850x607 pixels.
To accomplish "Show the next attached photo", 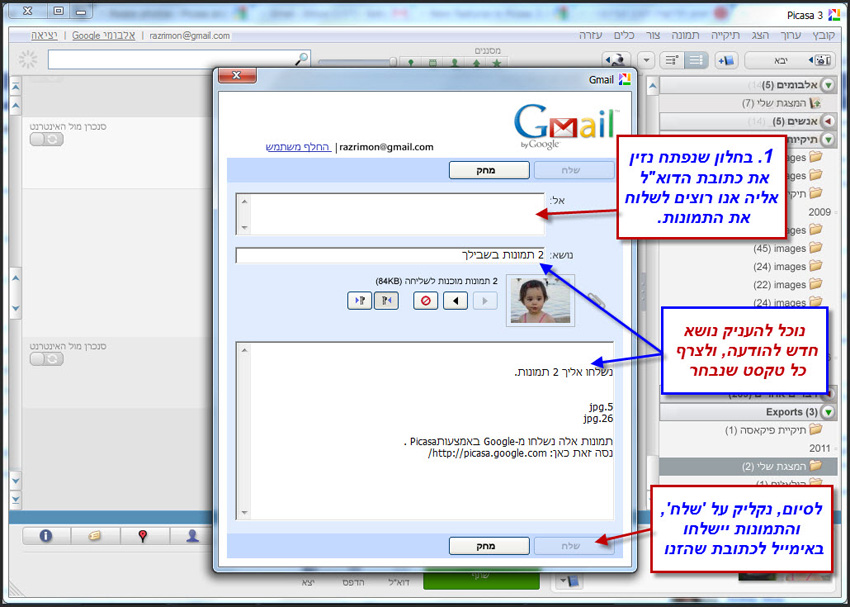I will tap(485, 300).
